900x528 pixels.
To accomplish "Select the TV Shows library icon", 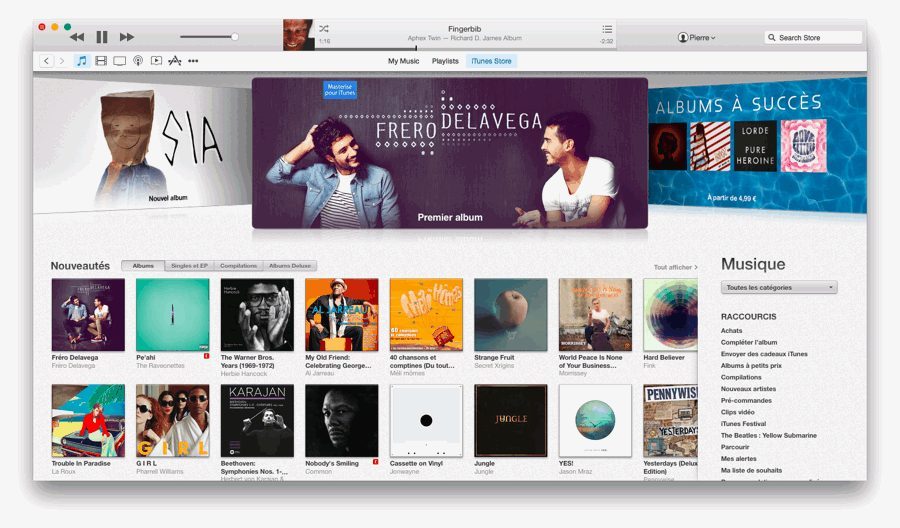I will pos(119,61).
